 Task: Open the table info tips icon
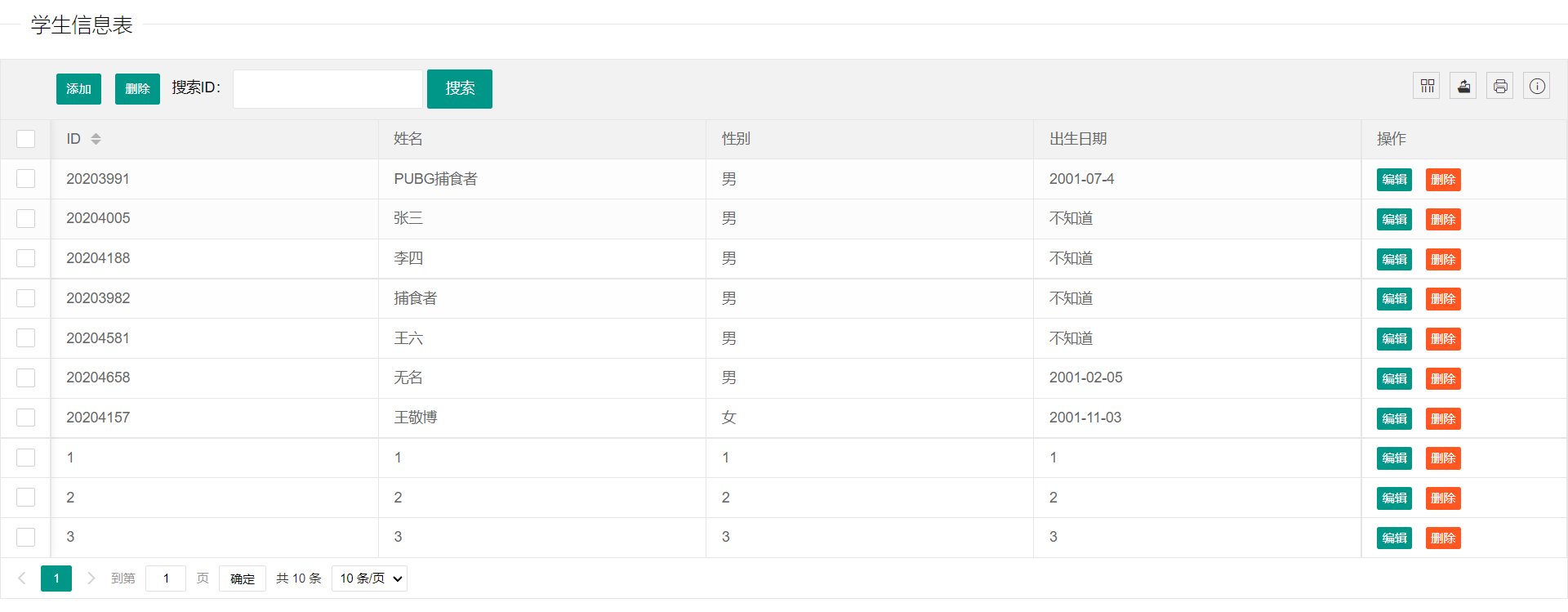[1537, 86]
